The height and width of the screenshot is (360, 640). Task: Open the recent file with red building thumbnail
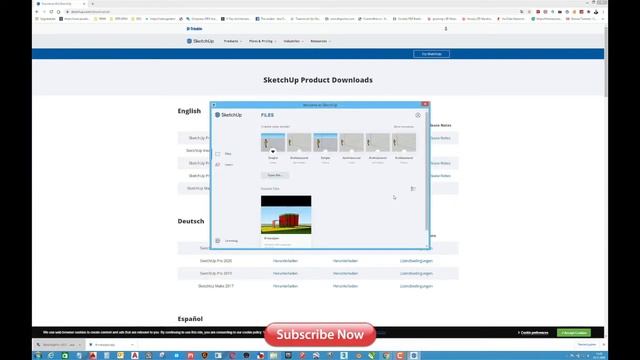[286, 220]
